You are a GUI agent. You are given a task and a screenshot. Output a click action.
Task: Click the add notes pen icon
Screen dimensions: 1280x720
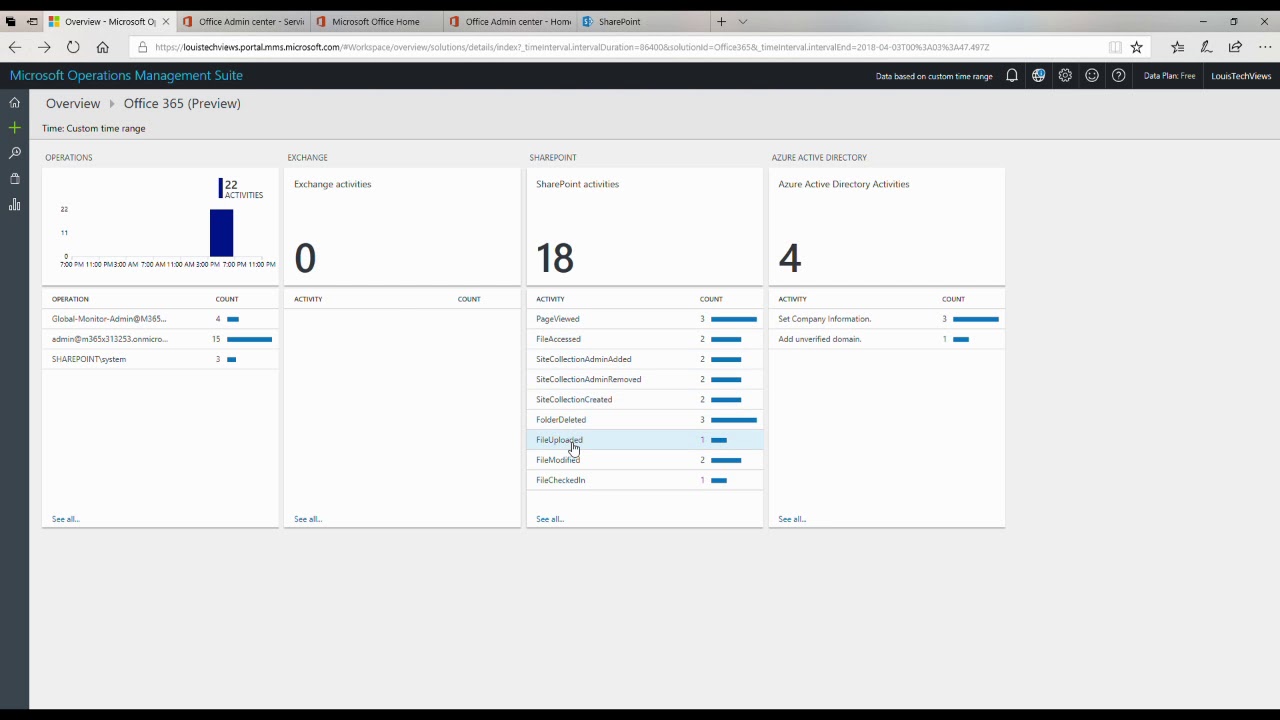[x=1207, y=47]
